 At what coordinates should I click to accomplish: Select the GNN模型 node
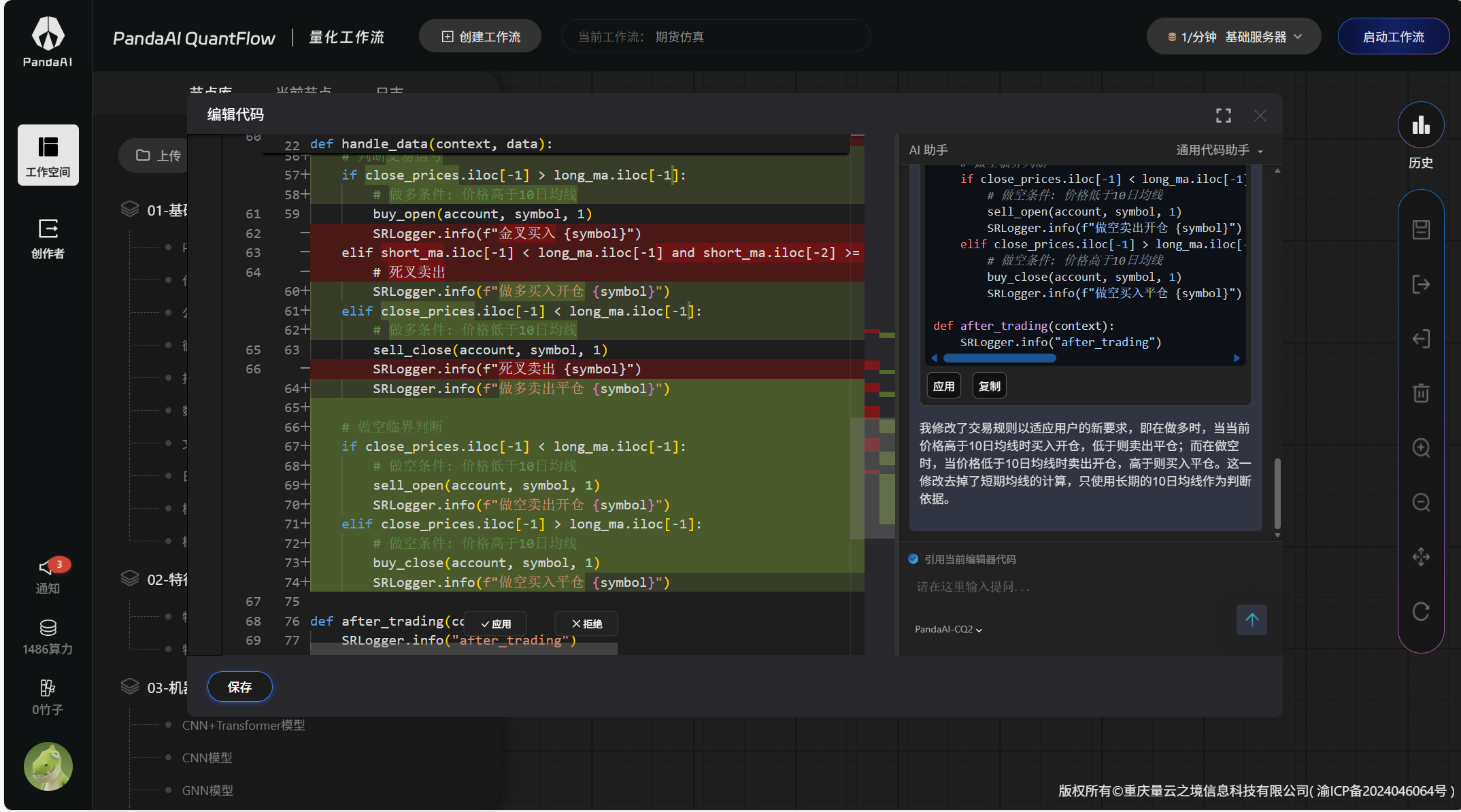(x=207, y=790)
